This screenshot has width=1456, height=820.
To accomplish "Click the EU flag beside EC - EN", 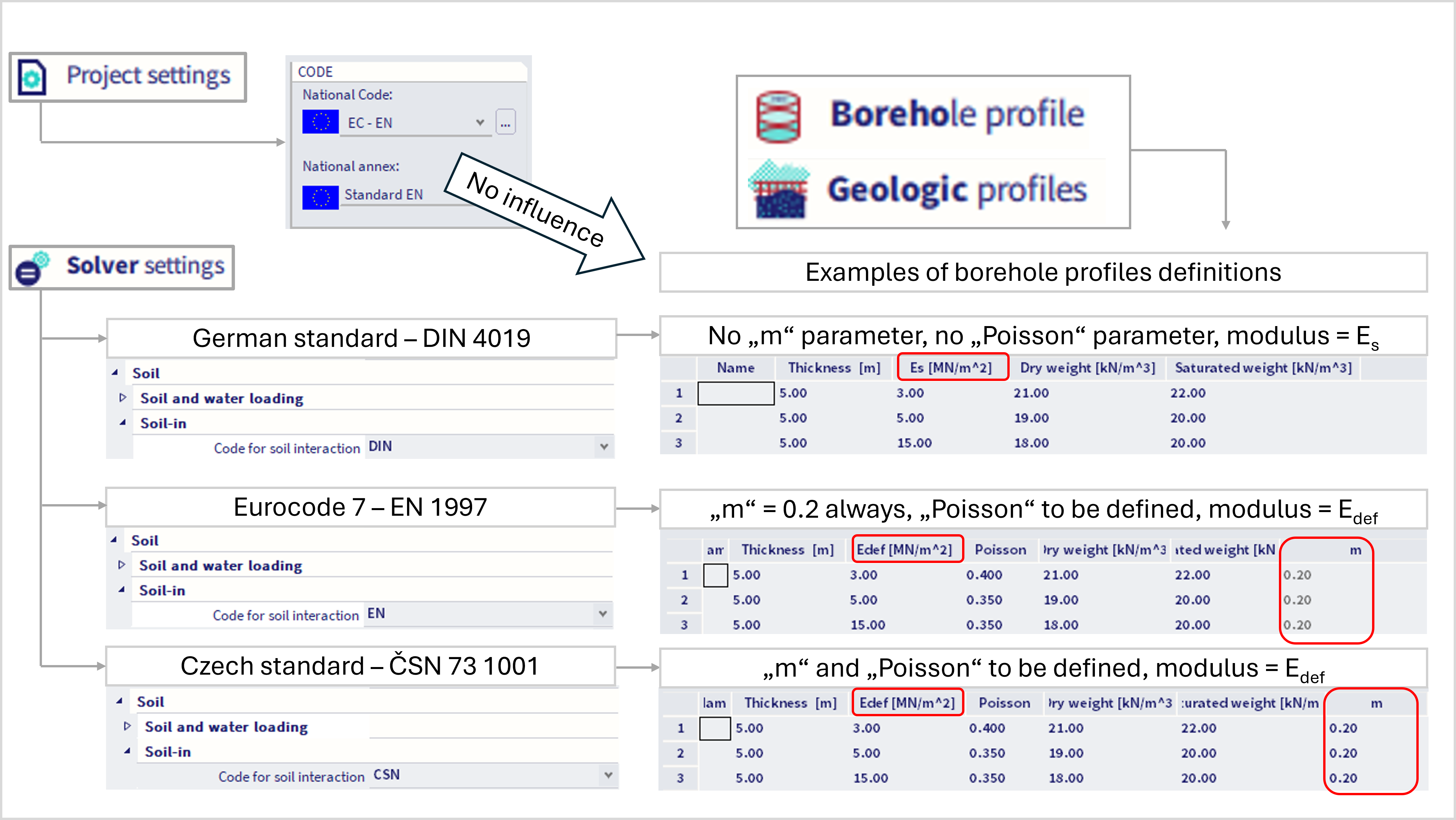I will [320, 122].
